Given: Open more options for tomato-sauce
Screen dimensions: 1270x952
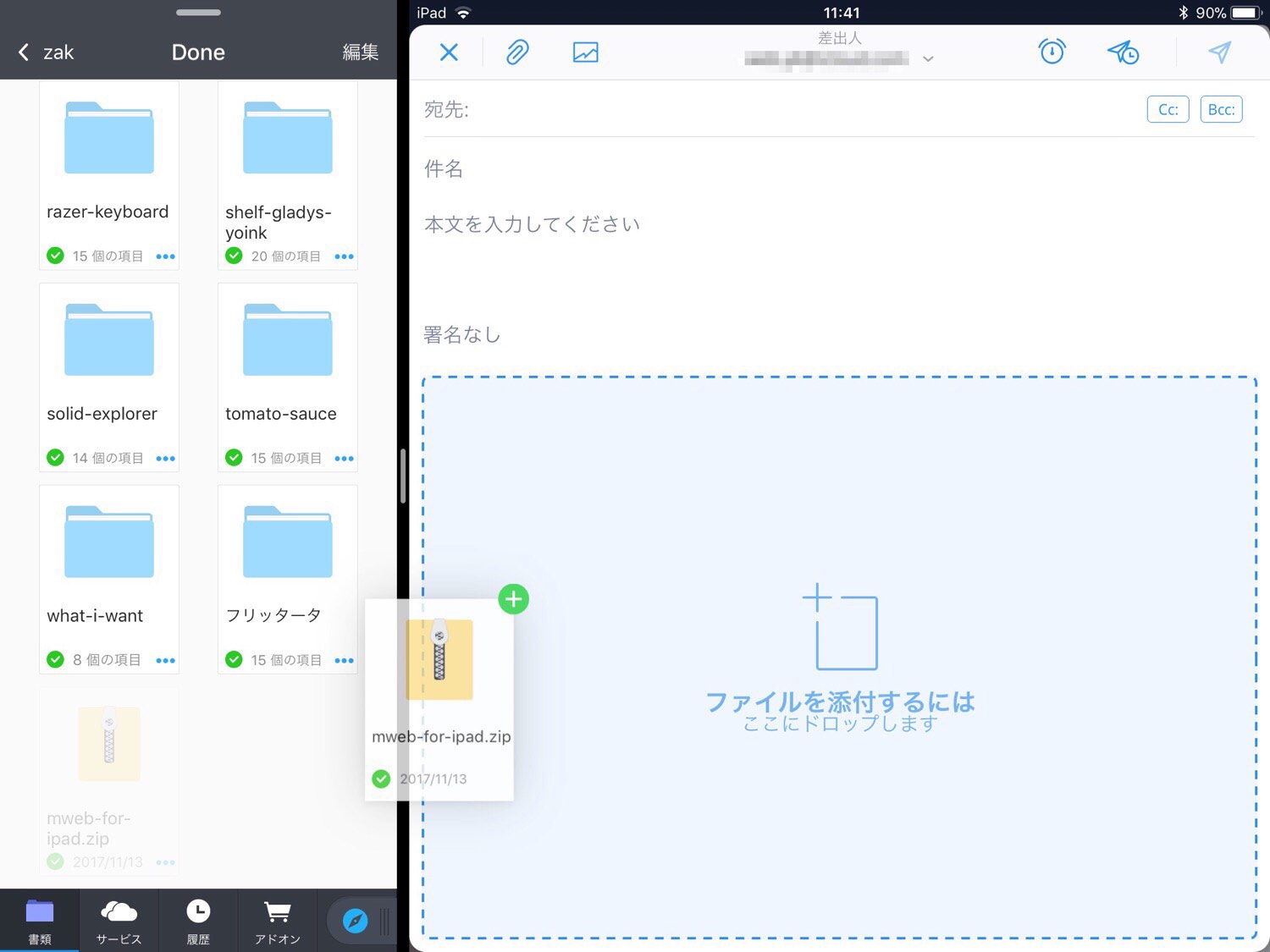Looking at the screenshot, I should (345, 459).
